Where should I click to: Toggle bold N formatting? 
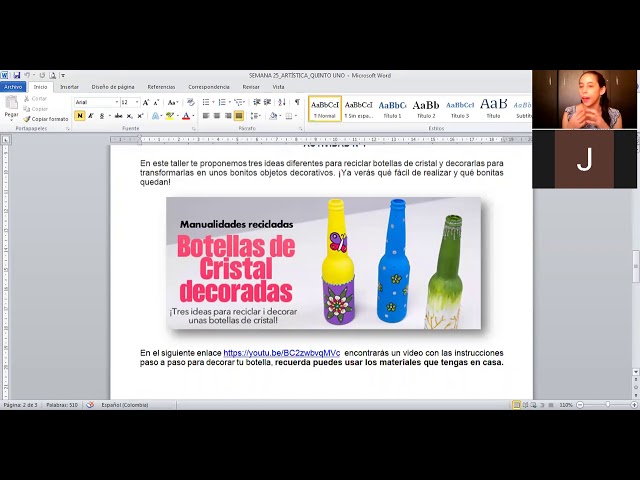click(x=80, y=116)
